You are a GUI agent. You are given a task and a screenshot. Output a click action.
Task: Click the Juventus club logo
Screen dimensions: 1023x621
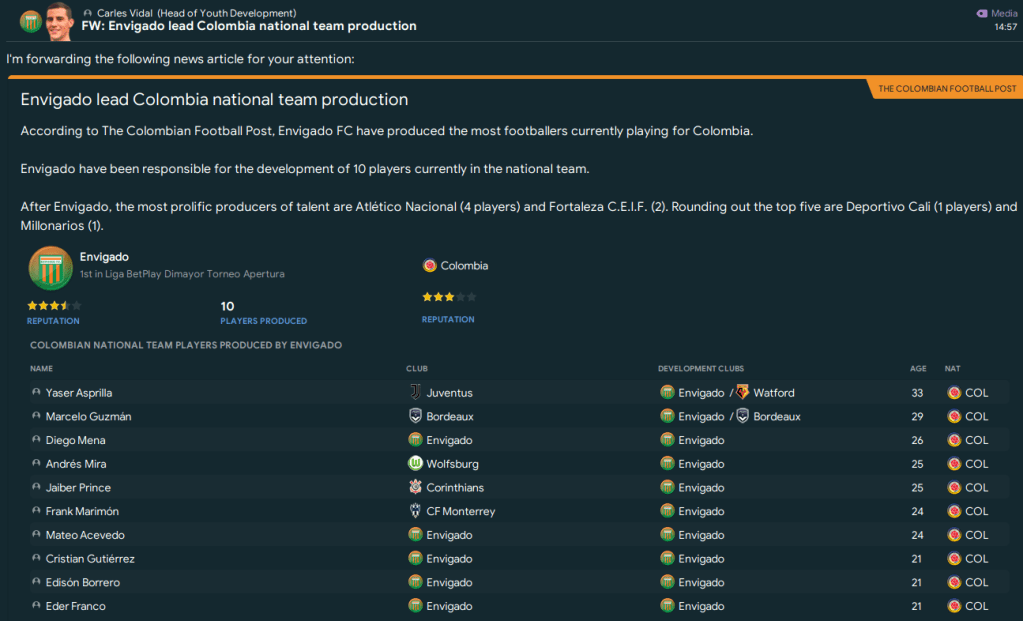pyautogui.click(x=416, y=393)
